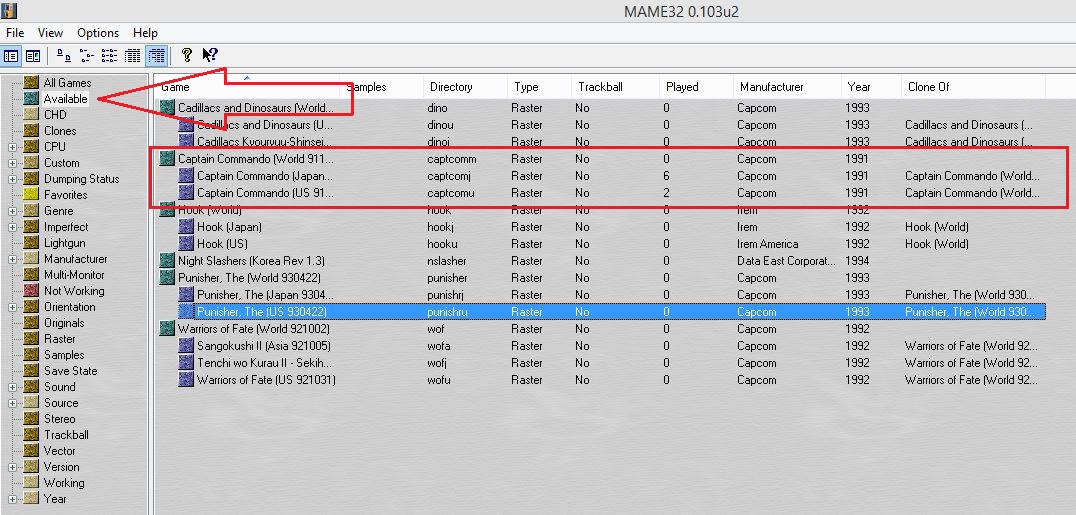Select the teal Available folder icon

[31, 98]
